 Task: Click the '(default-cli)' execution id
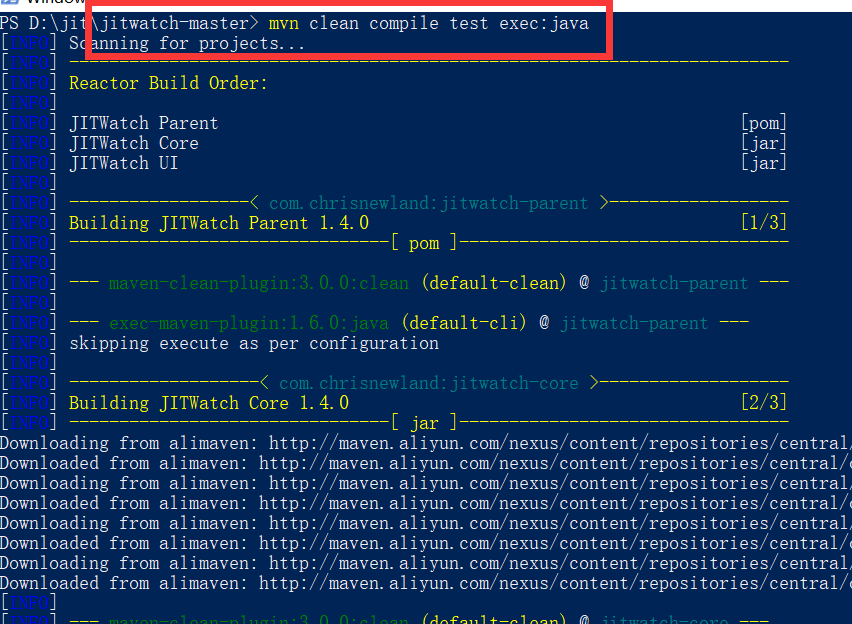[x=464, y=323]
